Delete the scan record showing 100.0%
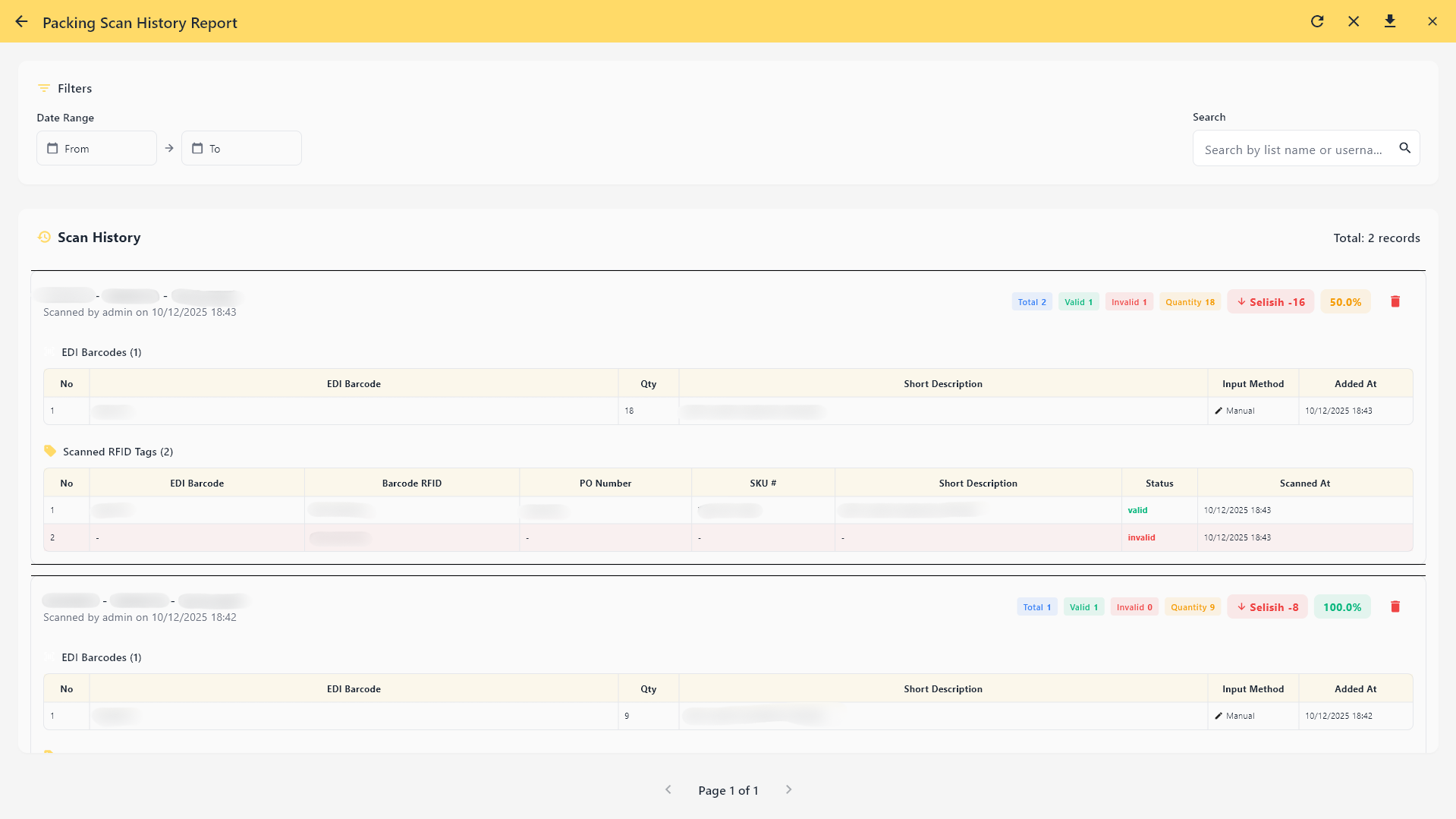Screen dimensions: 1456x819 (1395, 607)
